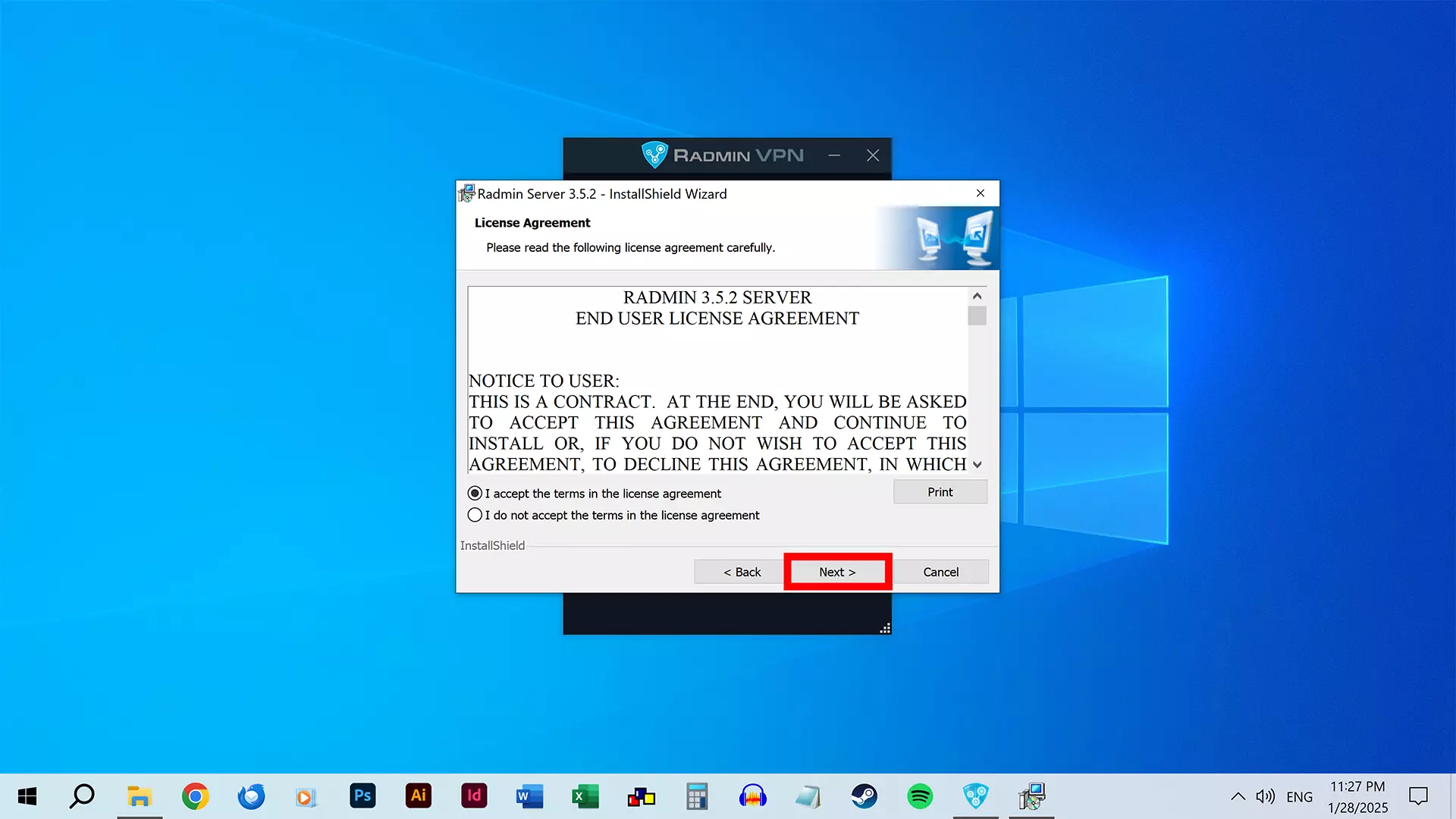Open the Windows Start menu
This screenshot has width=1456, height=819.
[27, 796]
